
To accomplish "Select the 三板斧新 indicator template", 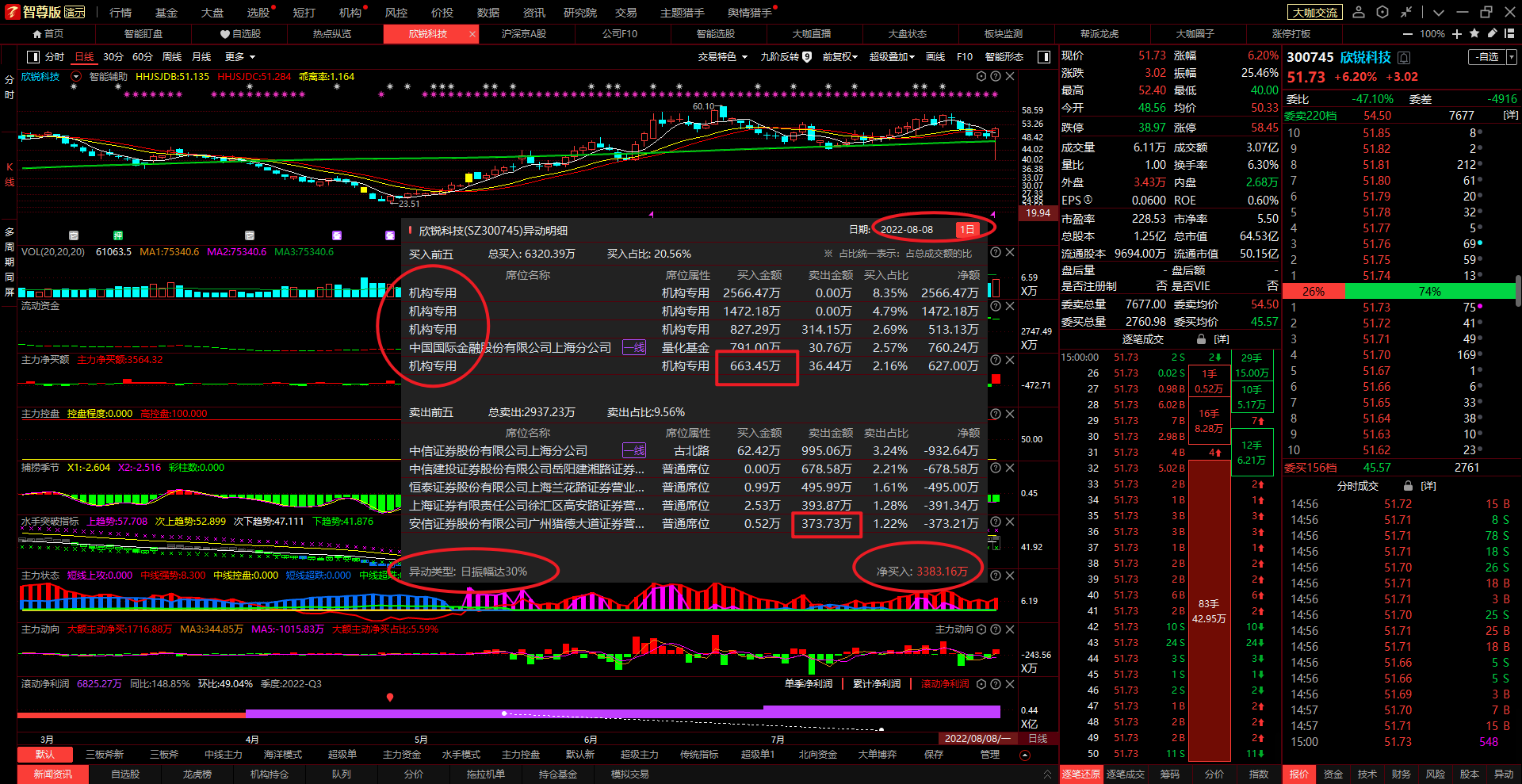I will (x=105, y=754).
